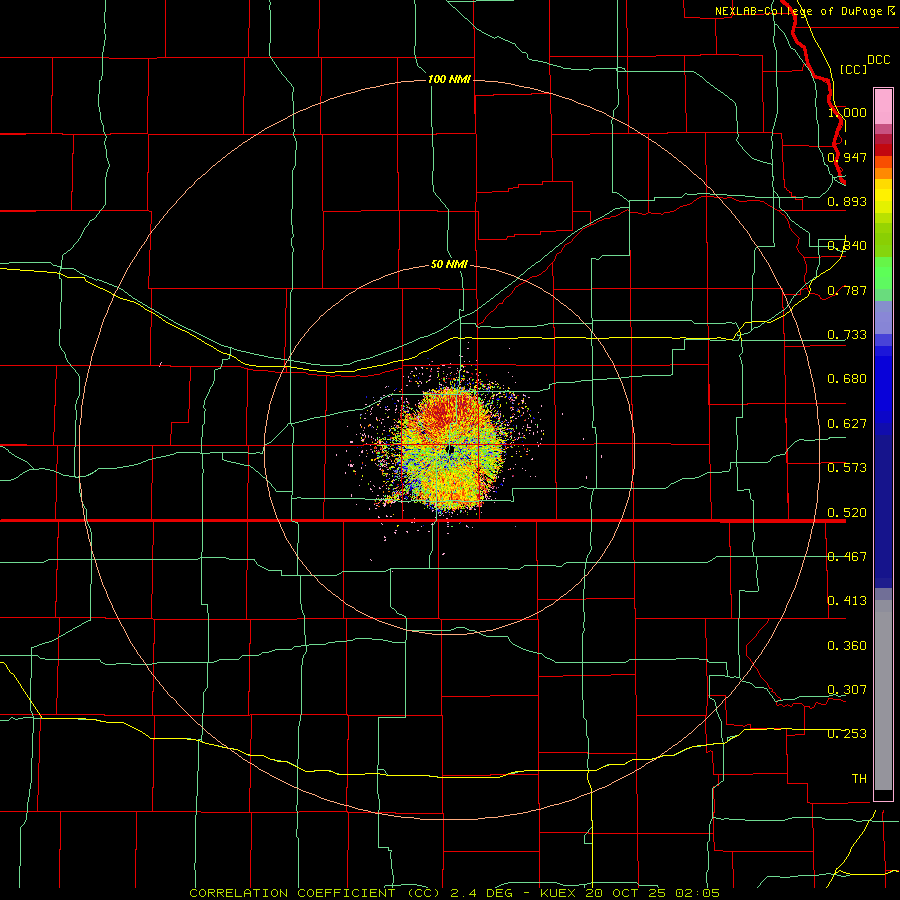The height and width of the screenshot is (900, 900).
Task: Click the pink segment of the color scale
Action: pyautogui.click(x=883, y=106)
